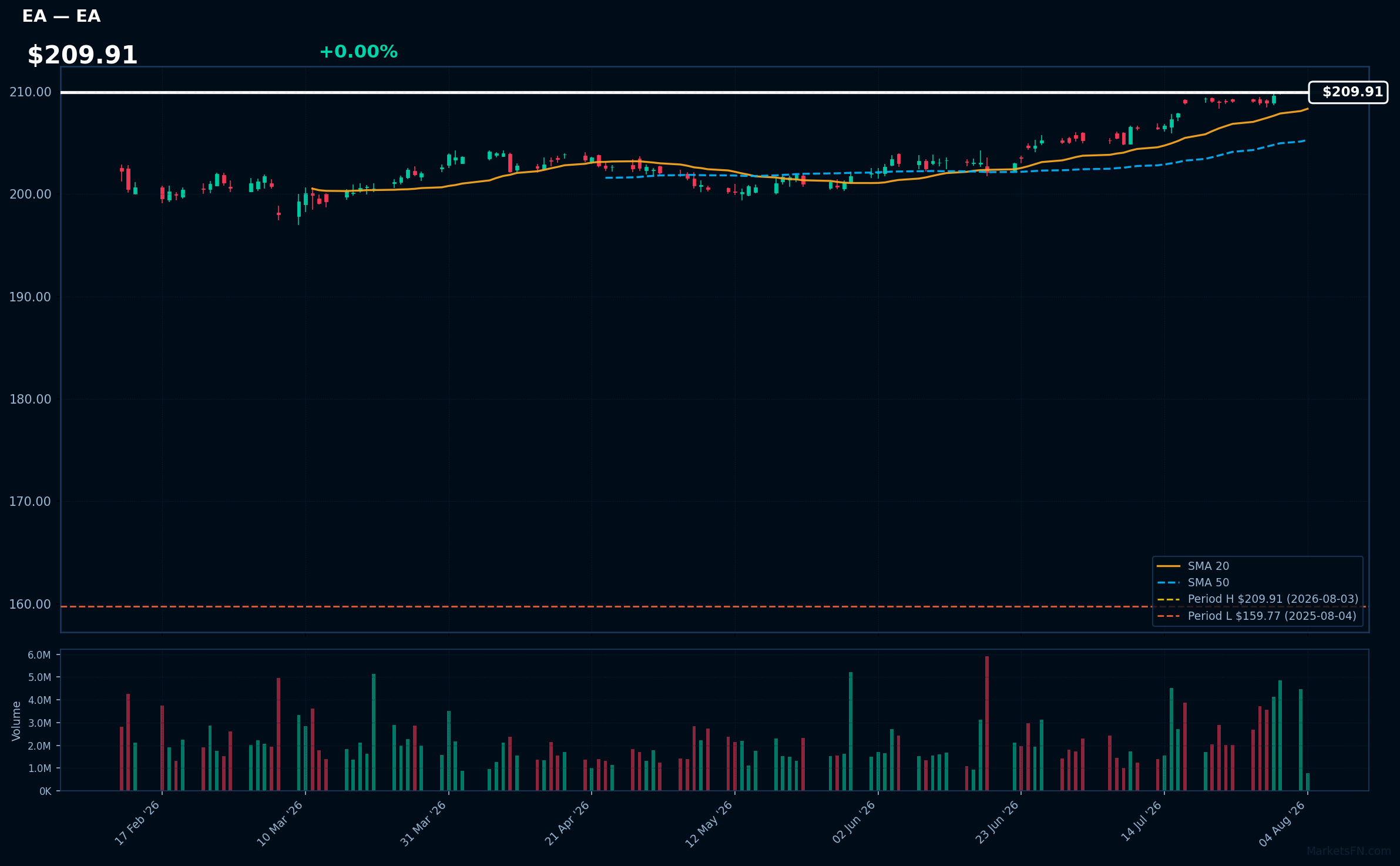Click the 31 Mar '26 date label

(424, 823)
